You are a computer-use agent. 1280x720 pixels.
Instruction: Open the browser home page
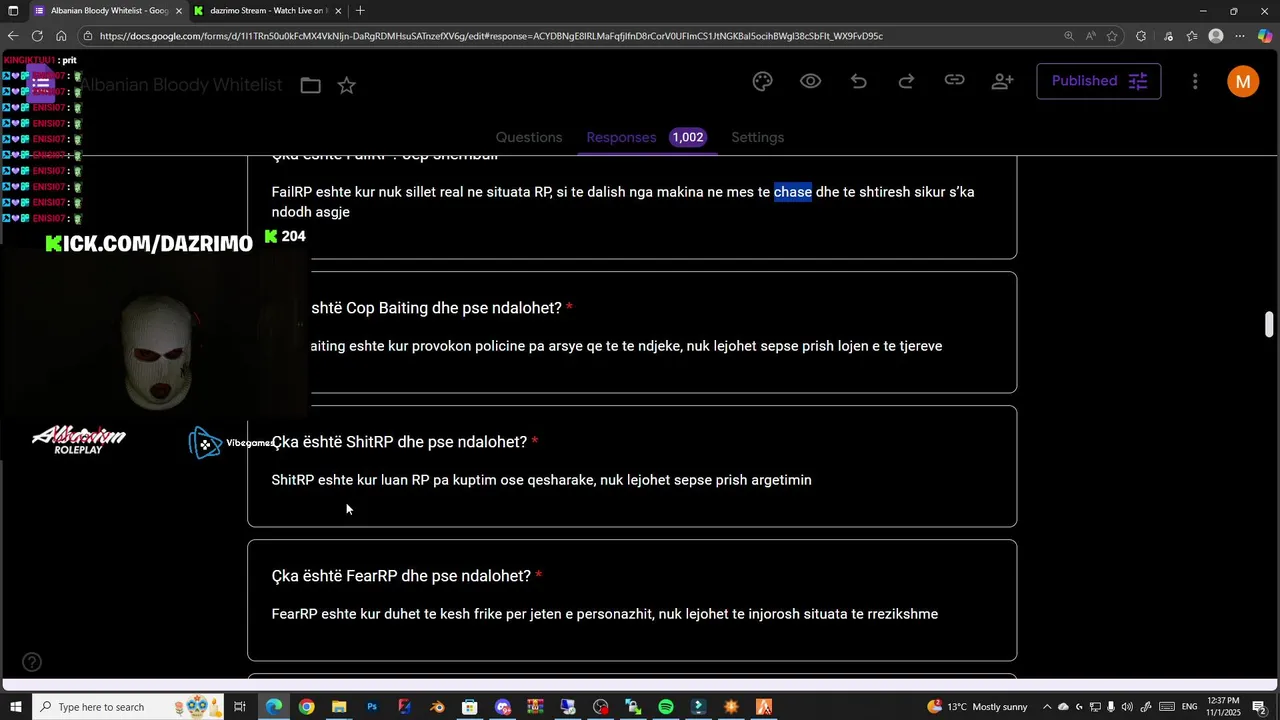(x=61, y=36)
